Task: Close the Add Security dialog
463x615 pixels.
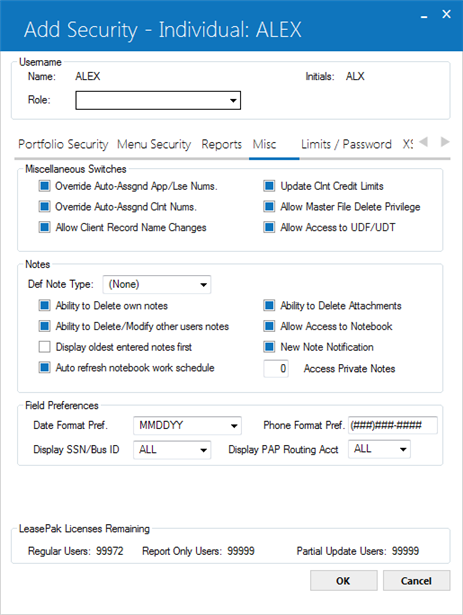Action: pyautogui.click(x=446, y=14)
